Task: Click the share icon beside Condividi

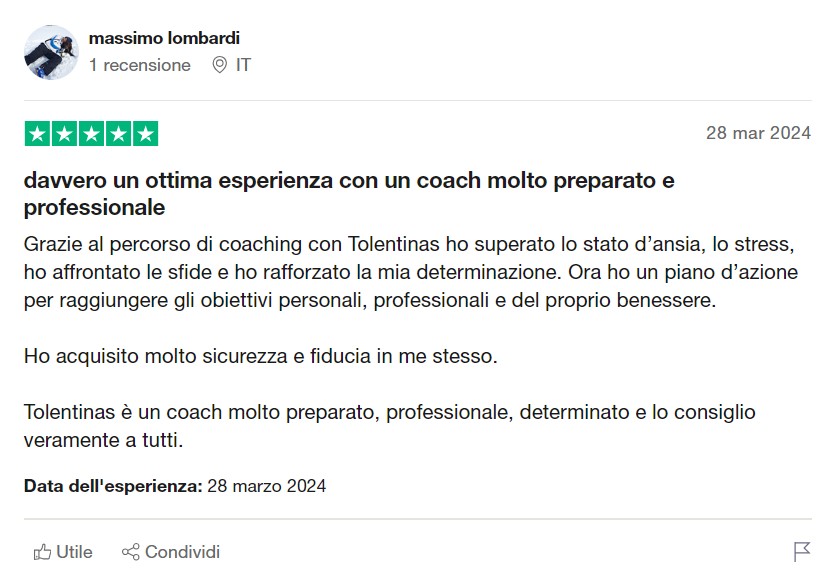Action: 130,552
